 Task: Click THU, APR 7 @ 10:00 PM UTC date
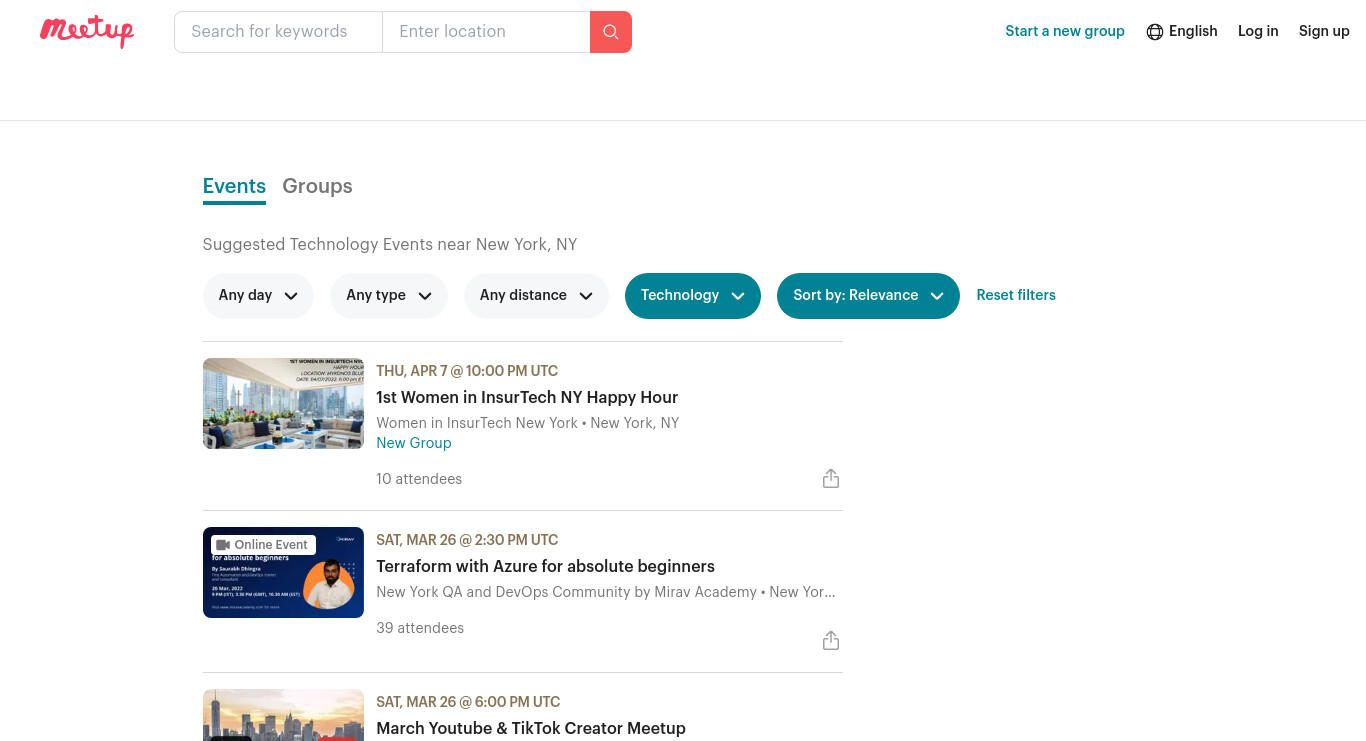pos(467,371)
